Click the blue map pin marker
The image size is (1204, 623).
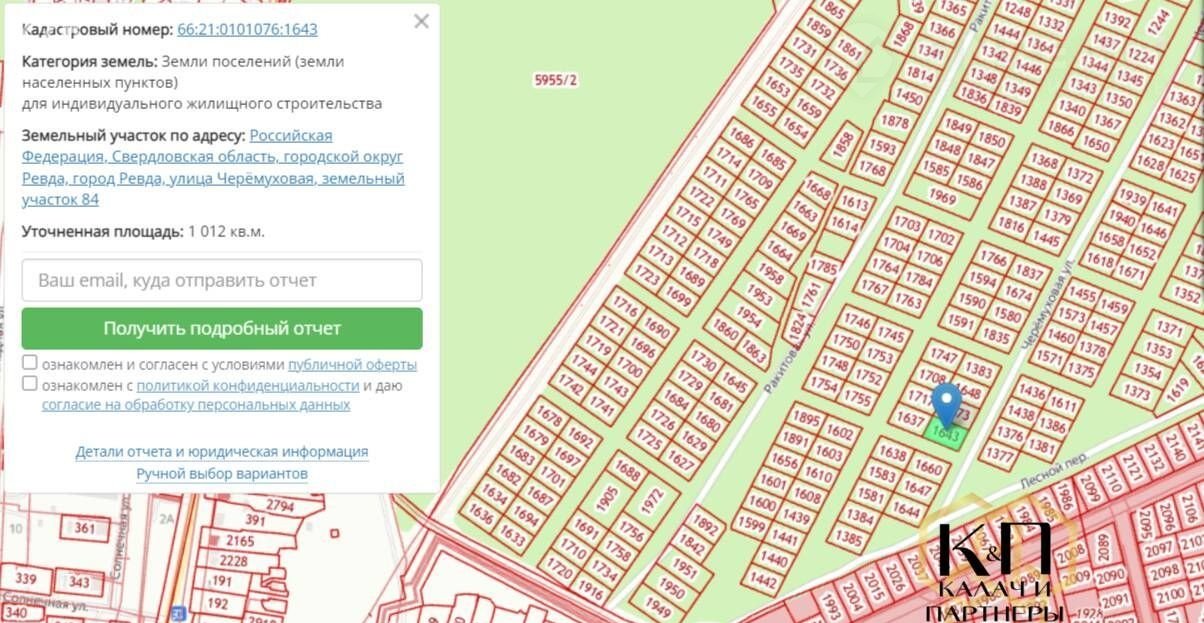click(946, 403)
